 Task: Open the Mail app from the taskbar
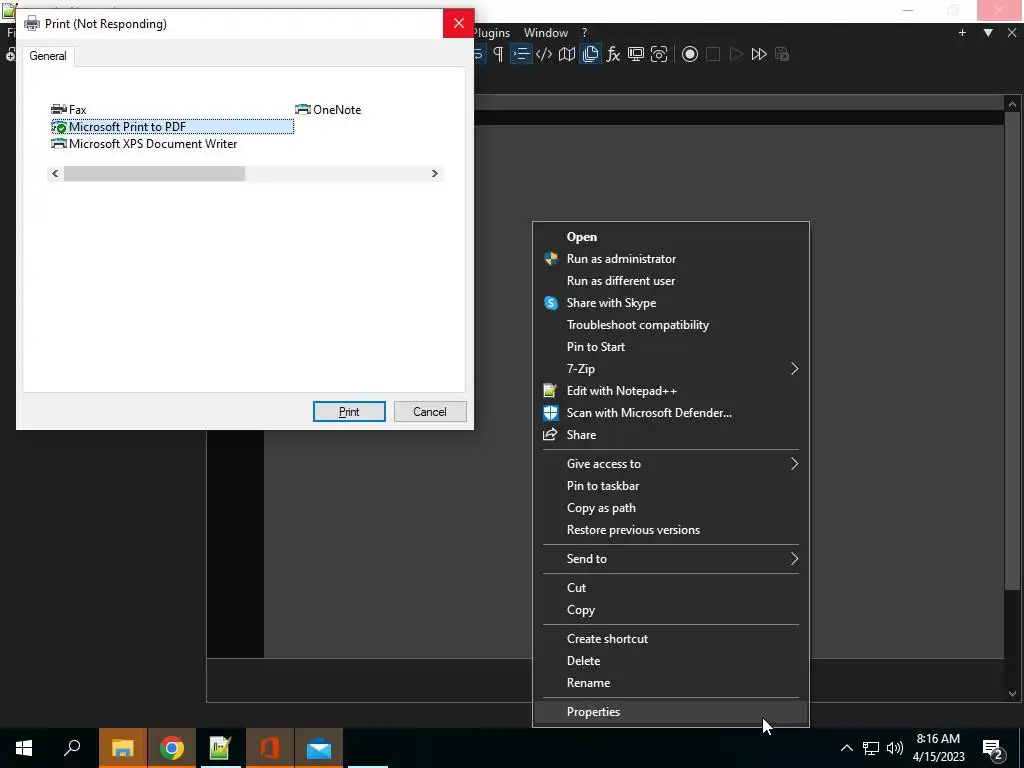click(319, 748)
